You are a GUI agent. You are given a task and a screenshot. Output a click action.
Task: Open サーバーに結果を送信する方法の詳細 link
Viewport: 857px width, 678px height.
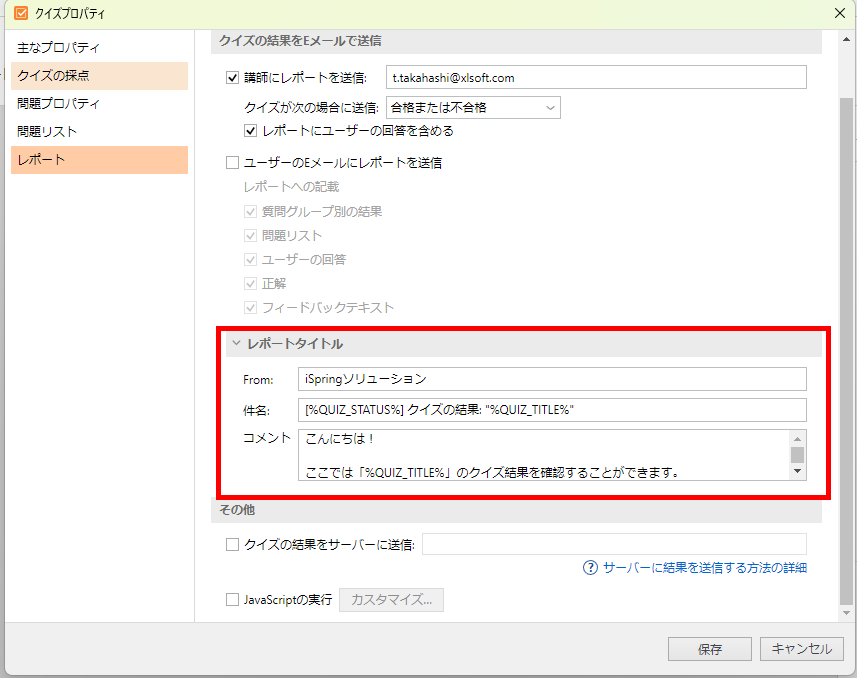(x=704, y=568)
